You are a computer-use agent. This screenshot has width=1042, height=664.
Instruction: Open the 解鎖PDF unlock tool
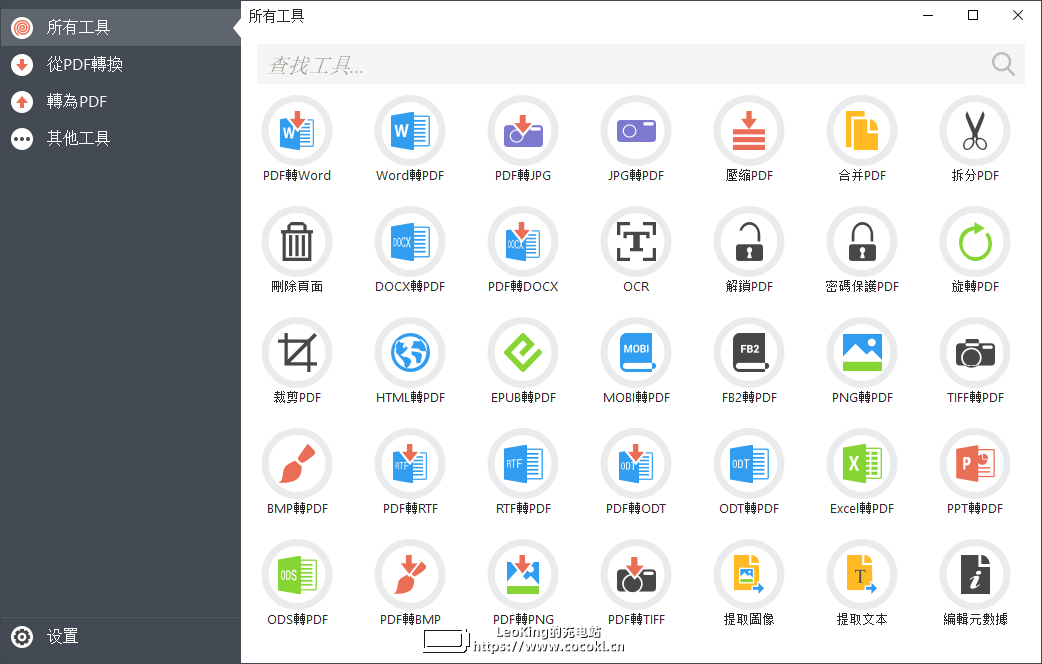[x=748, y=242]
